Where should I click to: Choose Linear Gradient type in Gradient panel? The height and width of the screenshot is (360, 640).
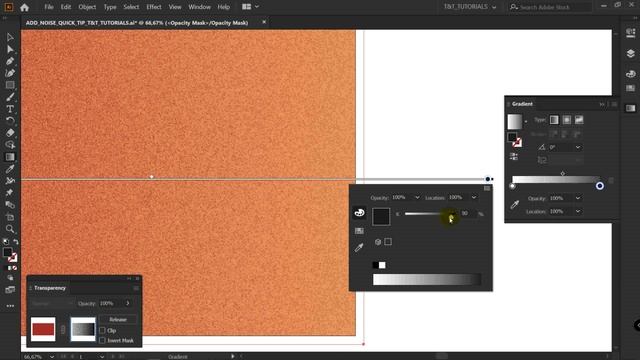(554, 120)
